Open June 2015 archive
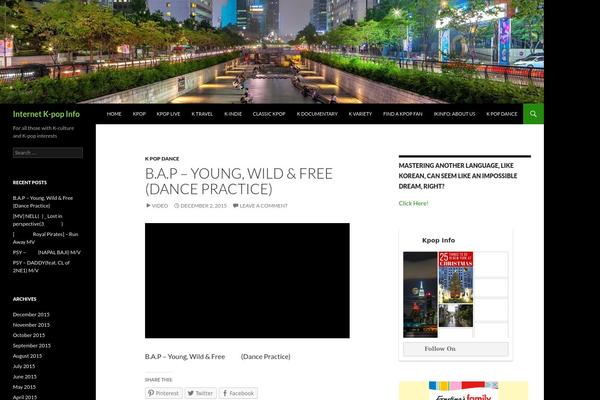The height and width of the screenshot is (400, 600). [25, 376]
